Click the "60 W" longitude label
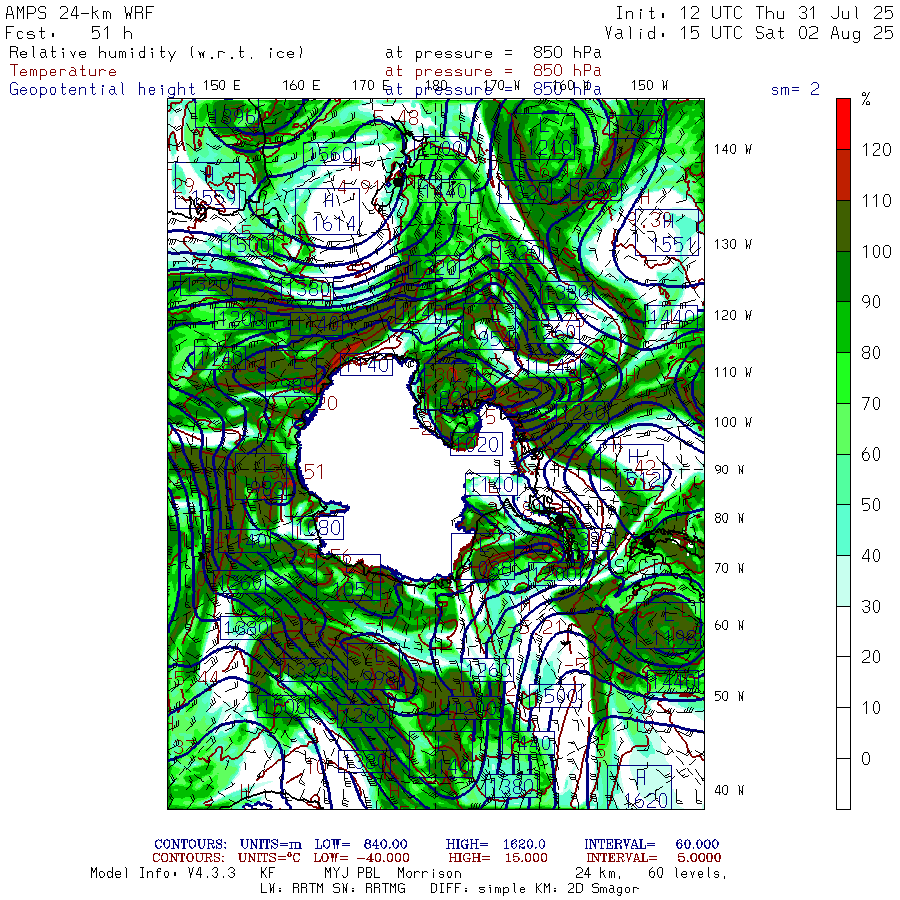Image resolution: width=900 pixels, height=900 pixels. pos(729,624)
